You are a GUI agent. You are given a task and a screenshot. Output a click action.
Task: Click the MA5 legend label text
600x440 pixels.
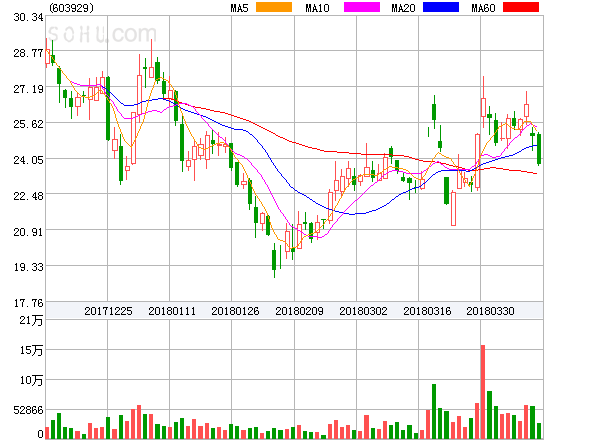click(239, 8)
